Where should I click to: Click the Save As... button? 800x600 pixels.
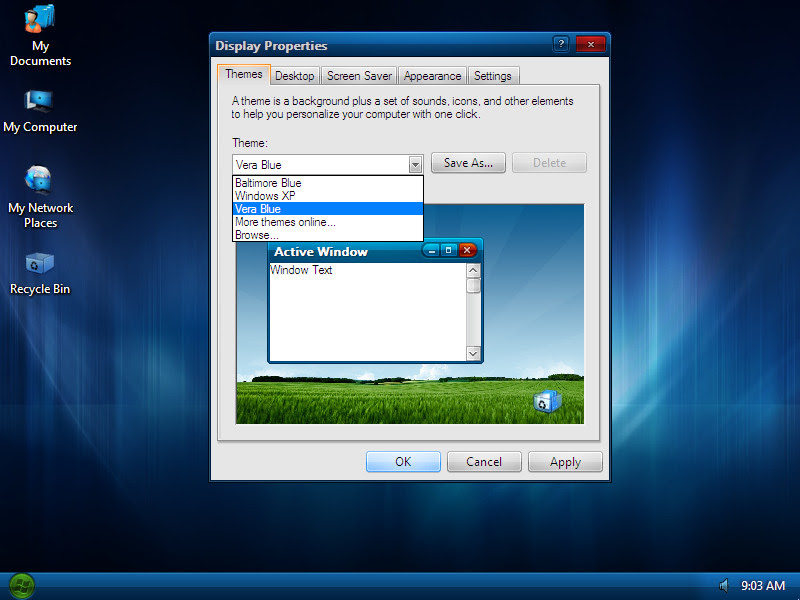(x=468, y=163)
